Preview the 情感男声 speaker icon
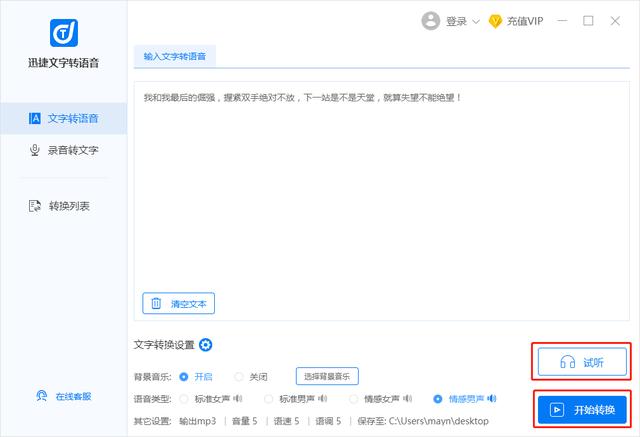640x437 pixels. pyautogui.click(x=492, y=399)
